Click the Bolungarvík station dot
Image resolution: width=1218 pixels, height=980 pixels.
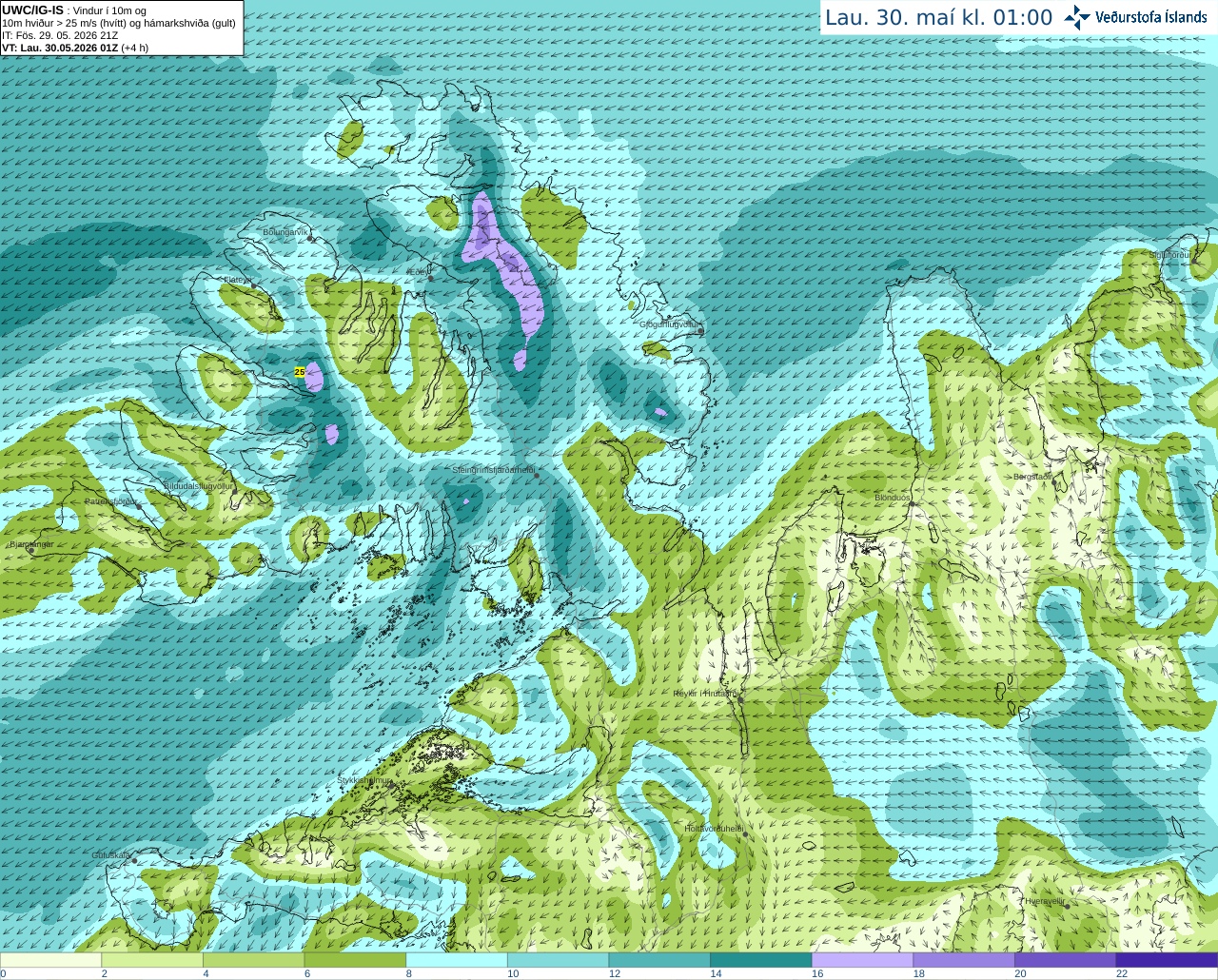point(311,238)
